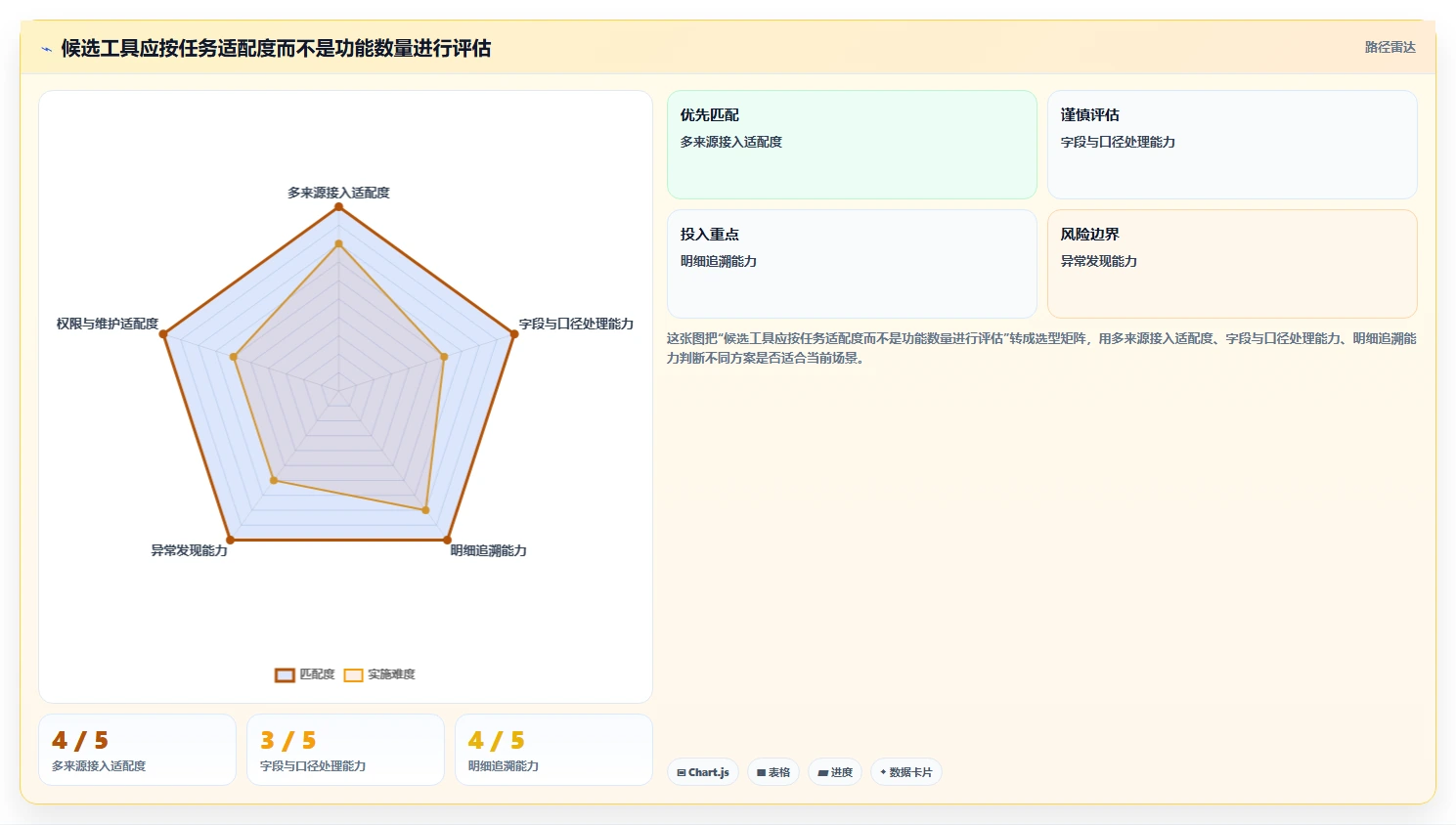
Task: Click the Chart.js tag chip
Action: (x=703, y=772)
